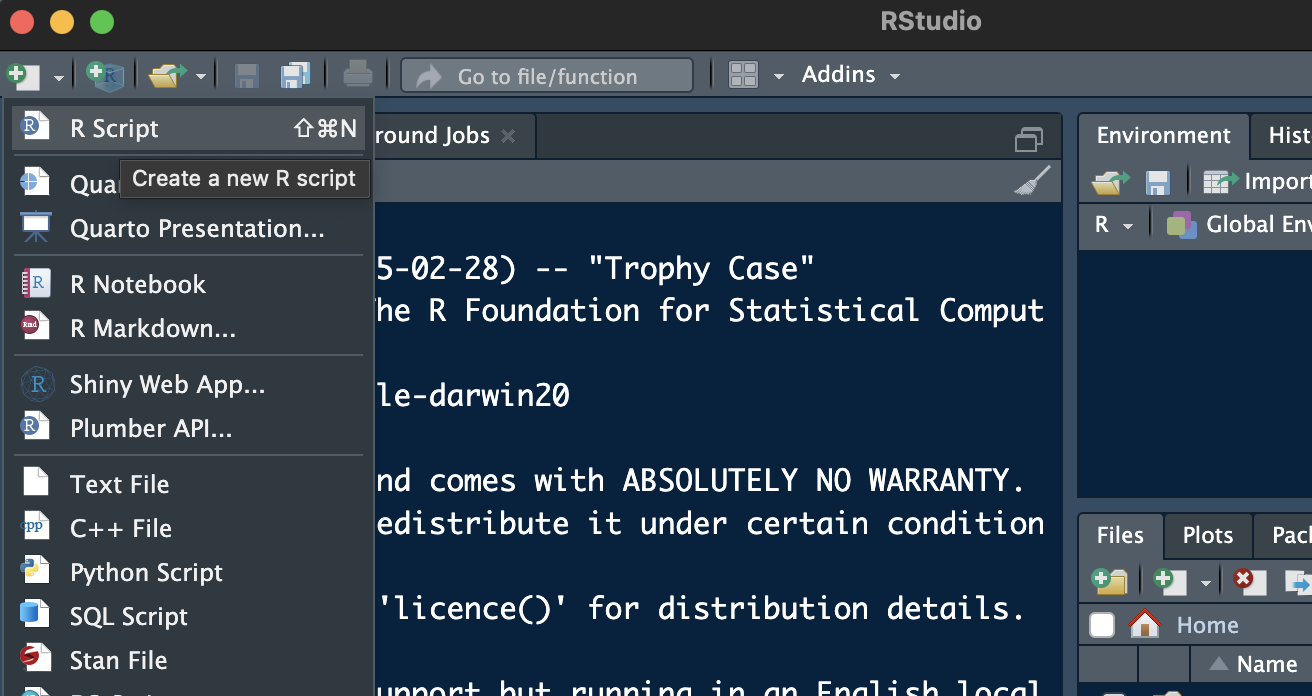The image size is (1312, 696).
Task: Click Import Dataset in the Environment pane
Action: pos(1257,181)
